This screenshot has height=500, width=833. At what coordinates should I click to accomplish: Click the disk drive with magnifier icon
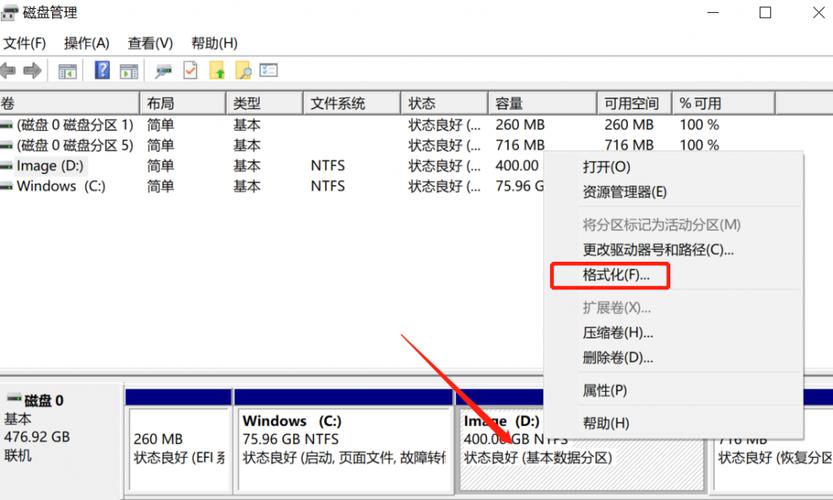coord(164,71)
